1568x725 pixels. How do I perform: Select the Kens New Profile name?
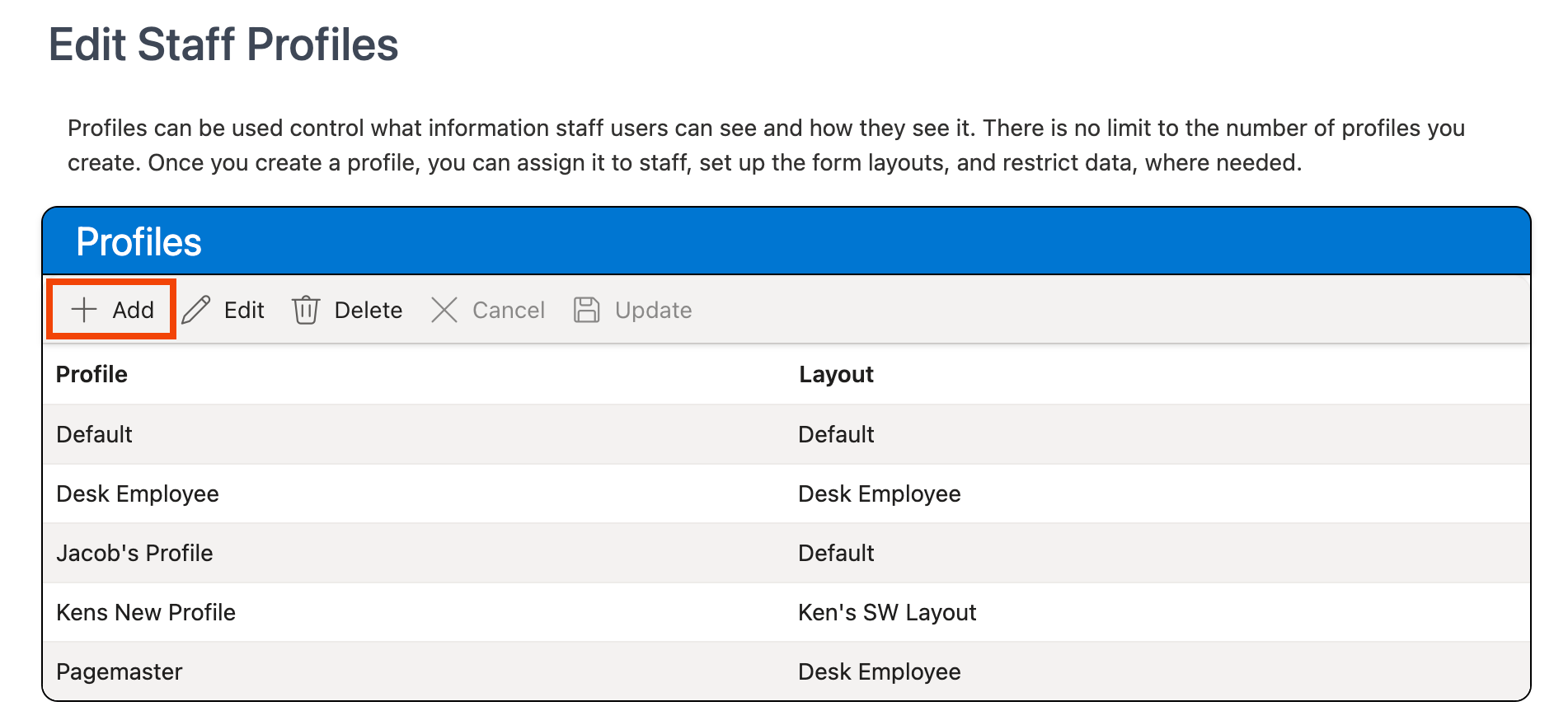(x=146, y=612)
